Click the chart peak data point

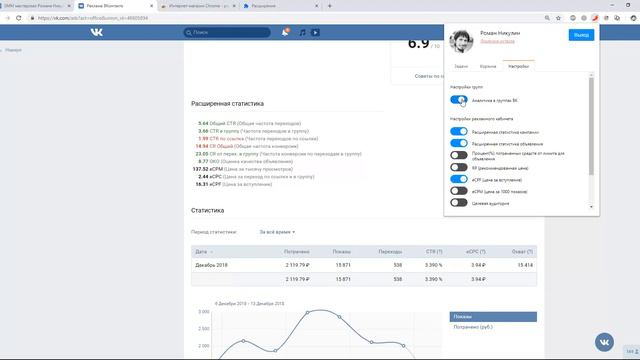(x=308, y=312)
